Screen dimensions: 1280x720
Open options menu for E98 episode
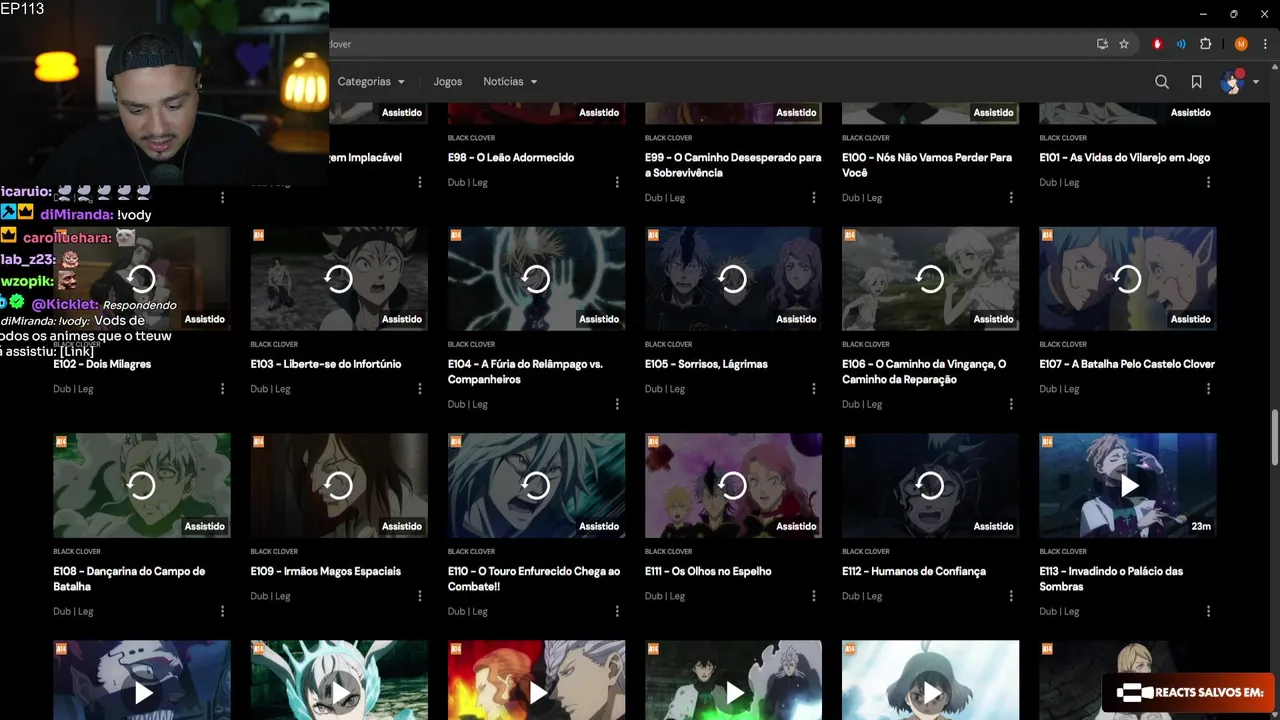tap(617, 183)
